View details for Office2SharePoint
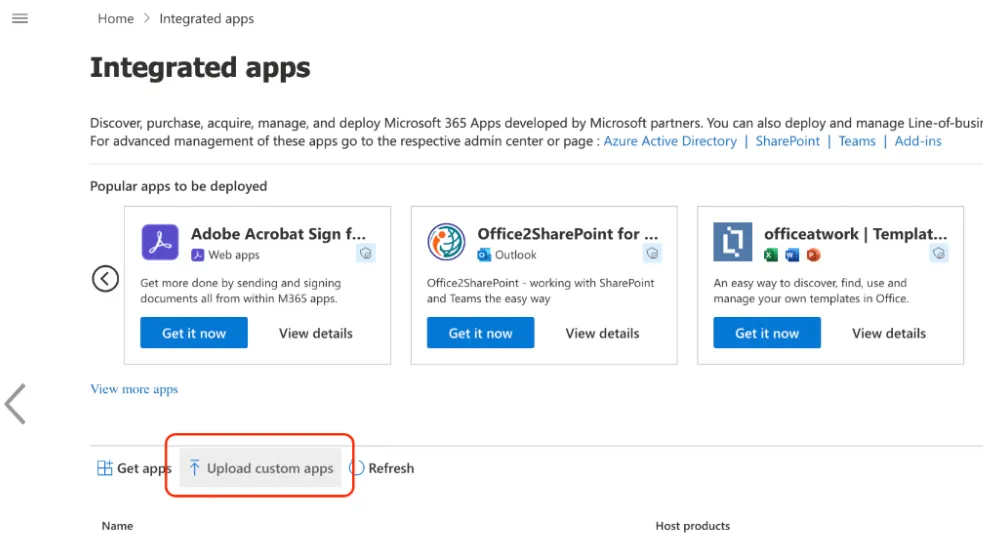Image resolution: width=983 pixels, height=534 pixels. [x=602, y=333]
